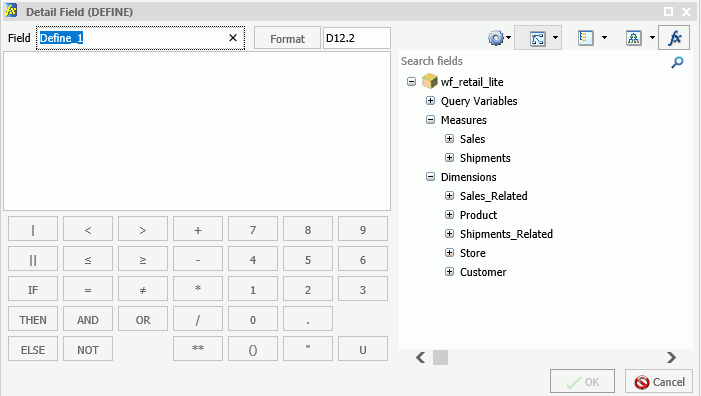The width and height of the screenshot is (701, 396).
Task: Click the Format button
Action: point(287,38)
